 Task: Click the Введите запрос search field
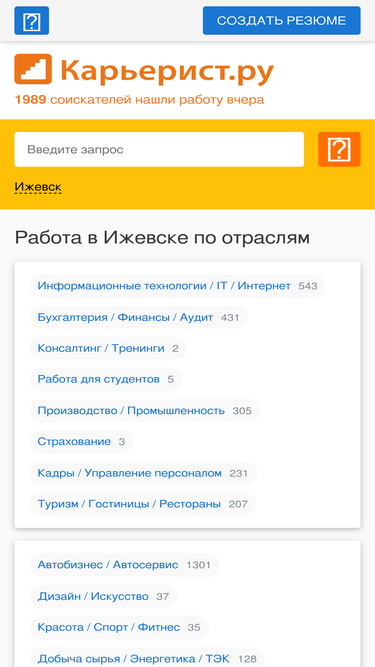point(159,149)
